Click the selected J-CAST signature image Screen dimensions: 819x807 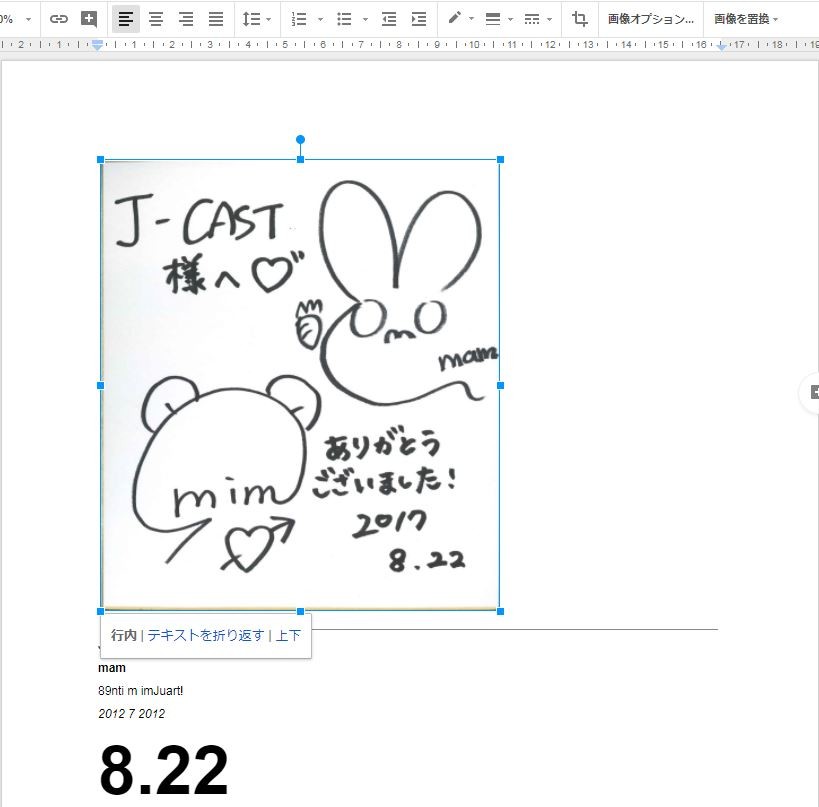(300, 384)
